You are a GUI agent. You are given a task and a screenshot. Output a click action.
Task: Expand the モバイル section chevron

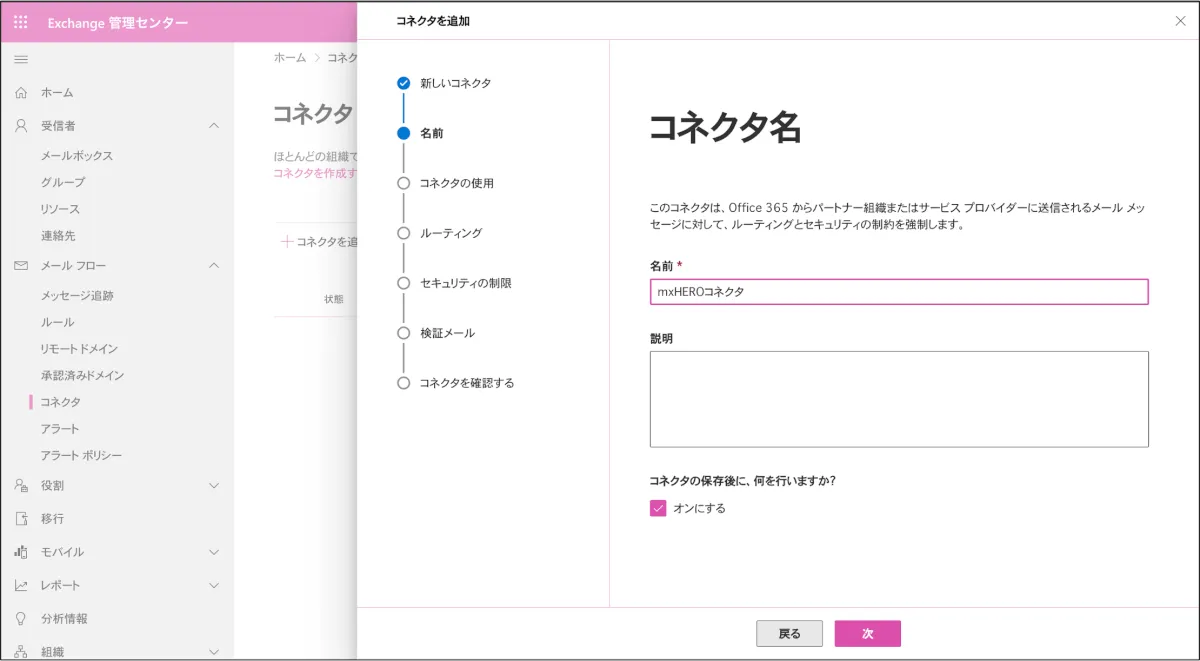tap(213, 552)
